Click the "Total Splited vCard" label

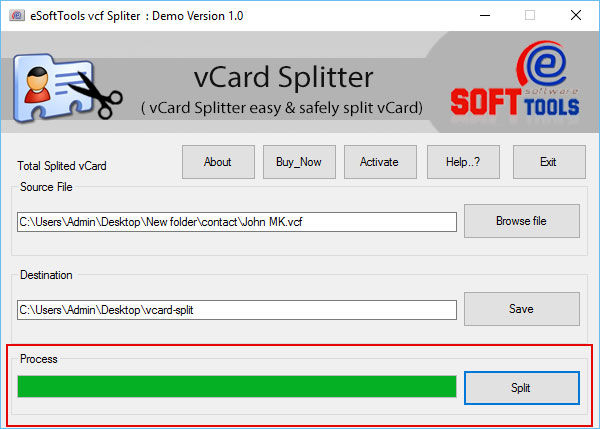click(62, 166)
